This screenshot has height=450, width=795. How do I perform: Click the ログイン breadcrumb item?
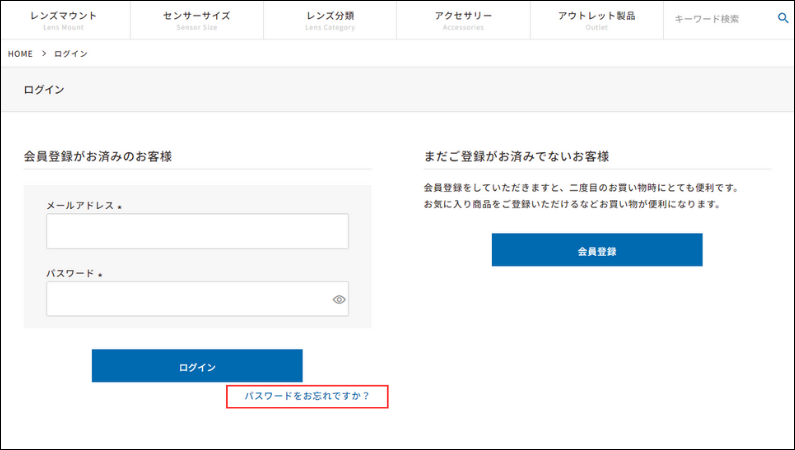71,53
